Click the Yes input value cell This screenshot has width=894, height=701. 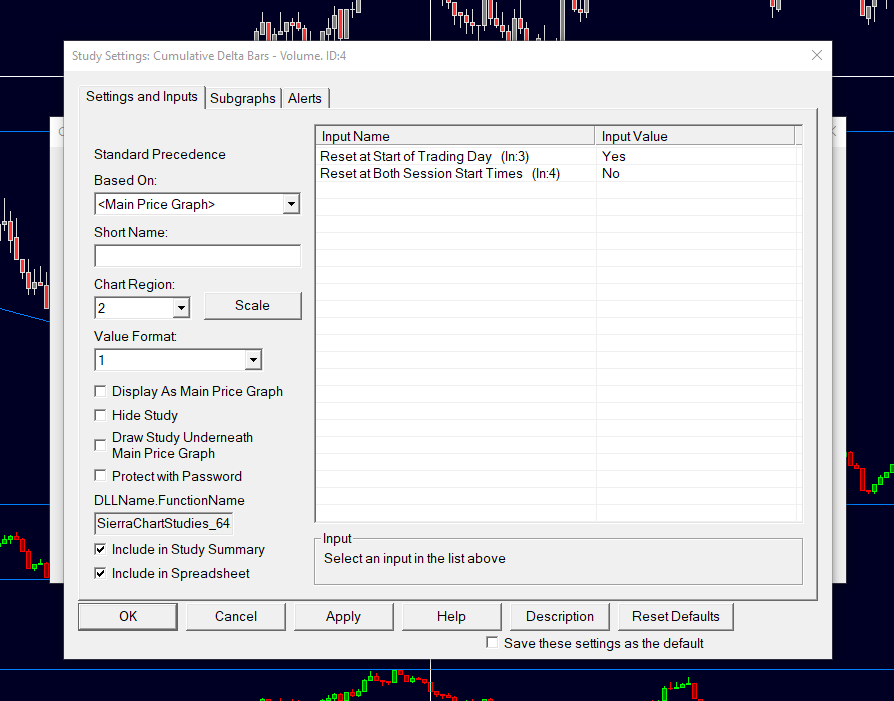point(698,156)
